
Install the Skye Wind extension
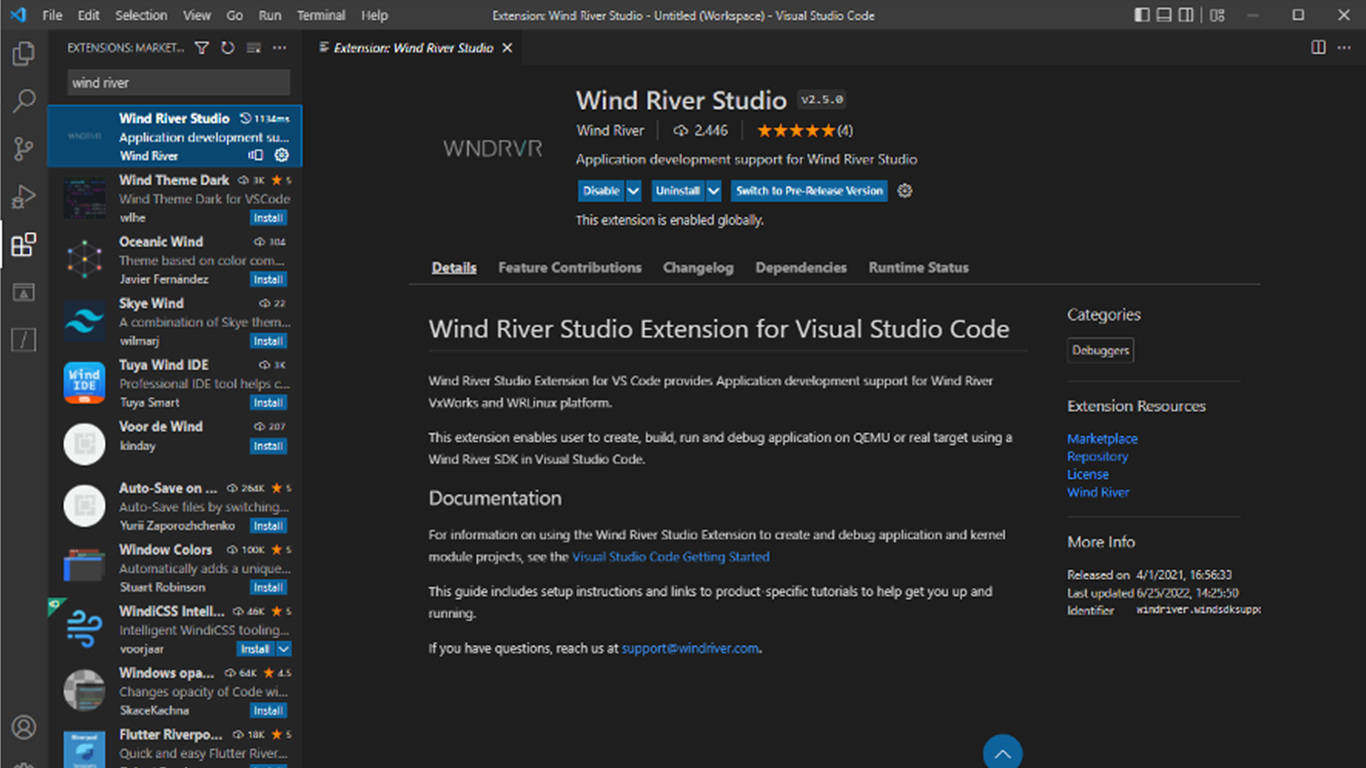pos(268,341)
